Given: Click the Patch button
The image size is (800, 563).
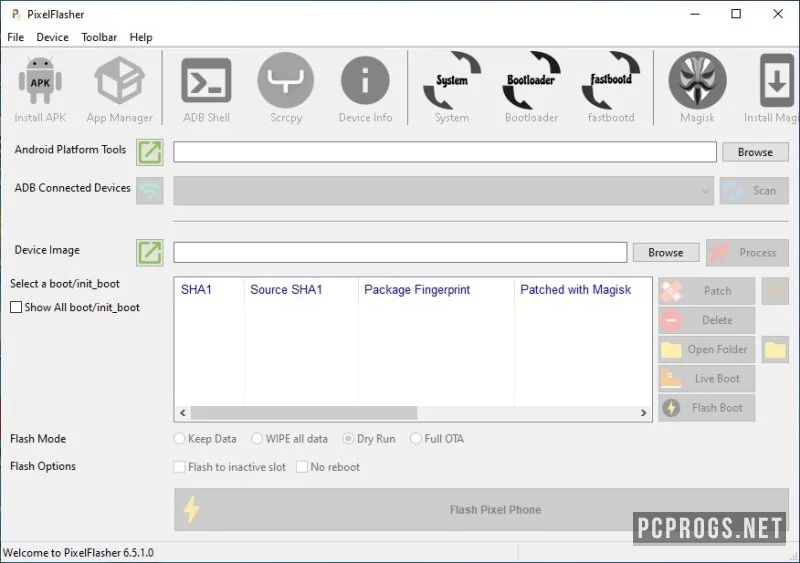Looking at the screenshot, I should [x=707, y=291].
